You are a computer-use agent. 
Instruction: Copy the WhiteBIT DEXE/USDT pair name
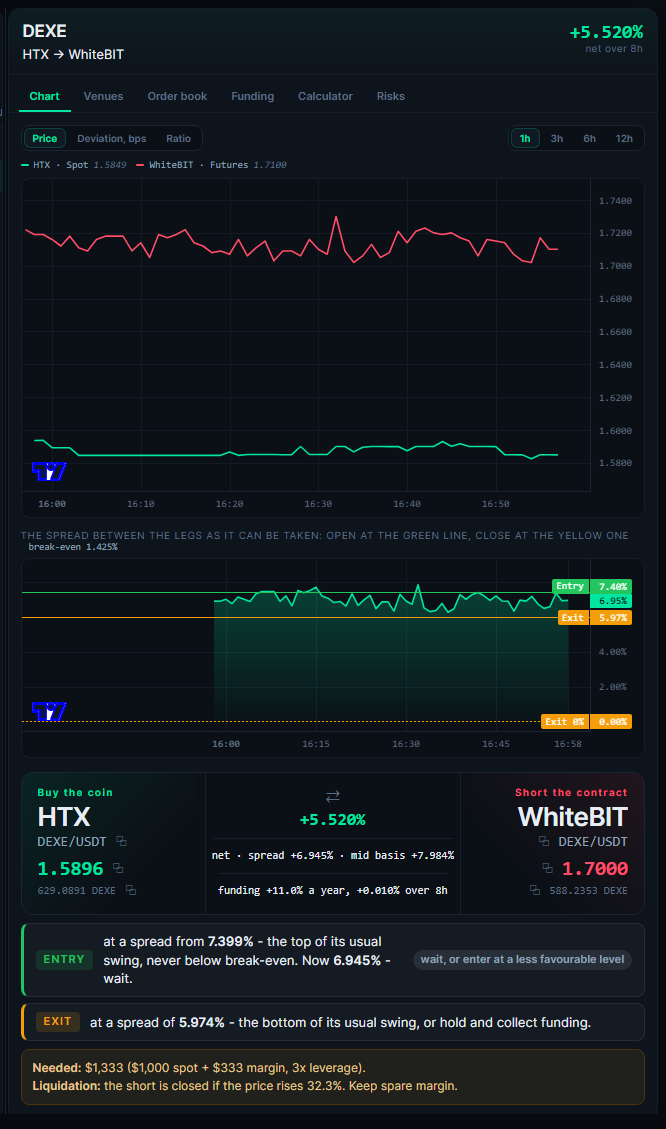[544, 841]
